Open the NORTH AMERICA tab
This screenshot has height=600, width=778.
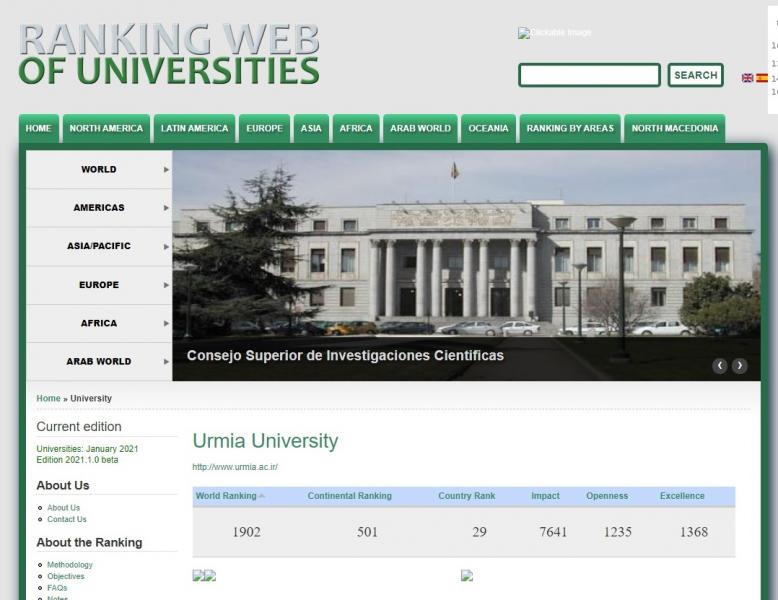click(x=106, y=129)
